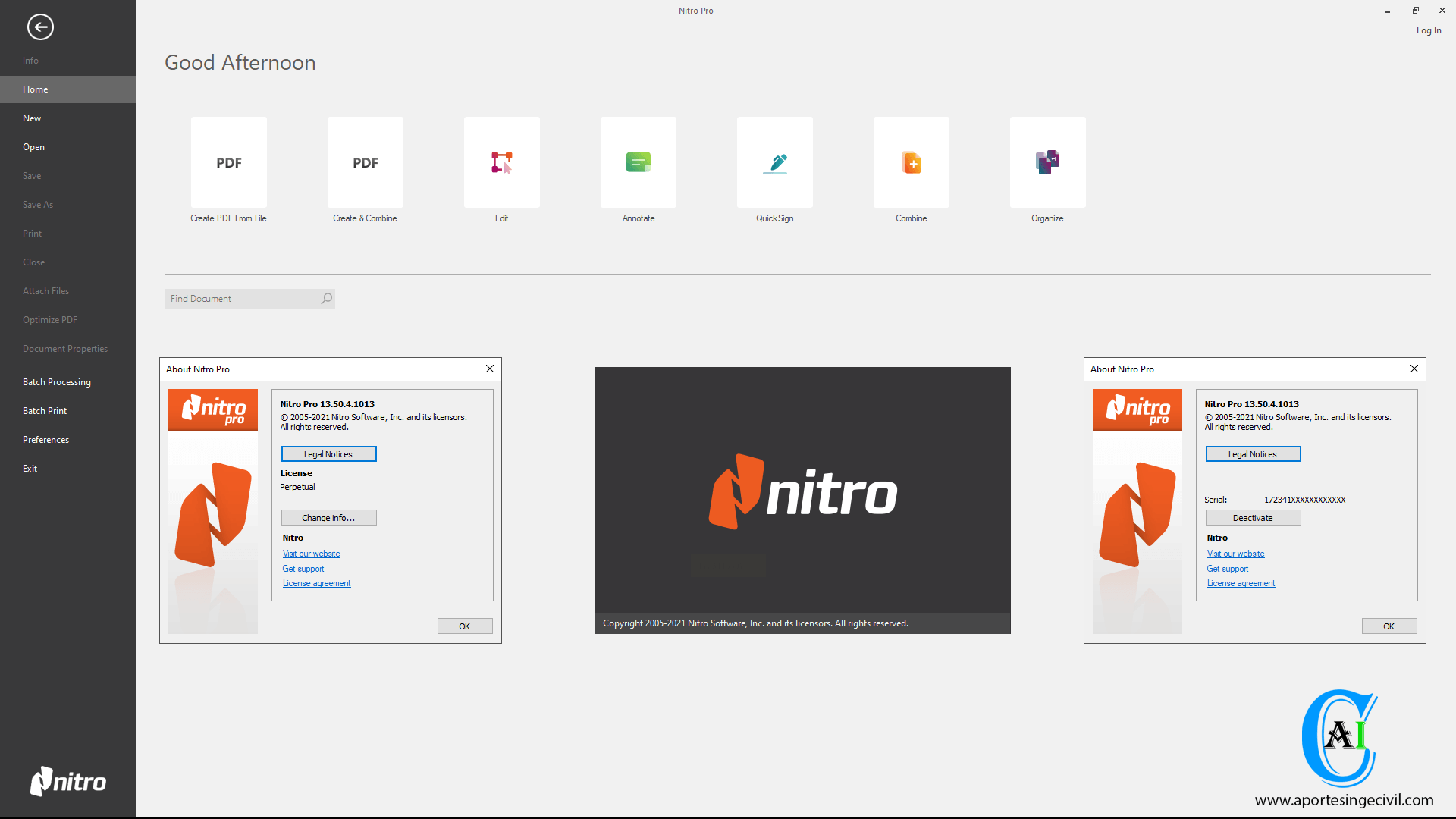Click the Deactivate button
The image size is (1456, 819).
pyautogui.click(x=1253, y=518)
